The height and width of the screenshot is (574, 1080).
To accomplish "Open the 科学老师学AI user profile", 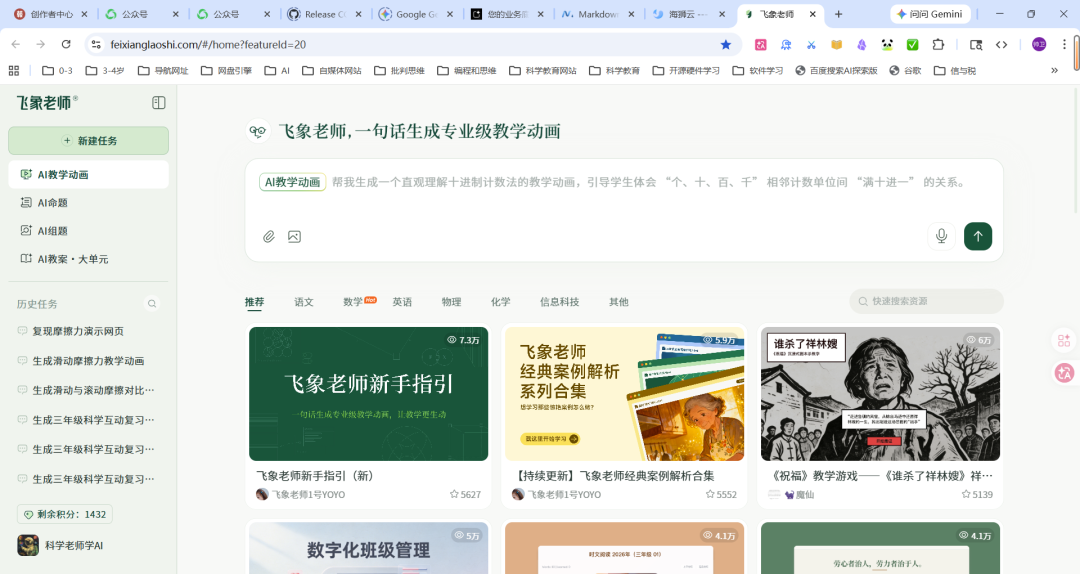I will coord(61,545).
